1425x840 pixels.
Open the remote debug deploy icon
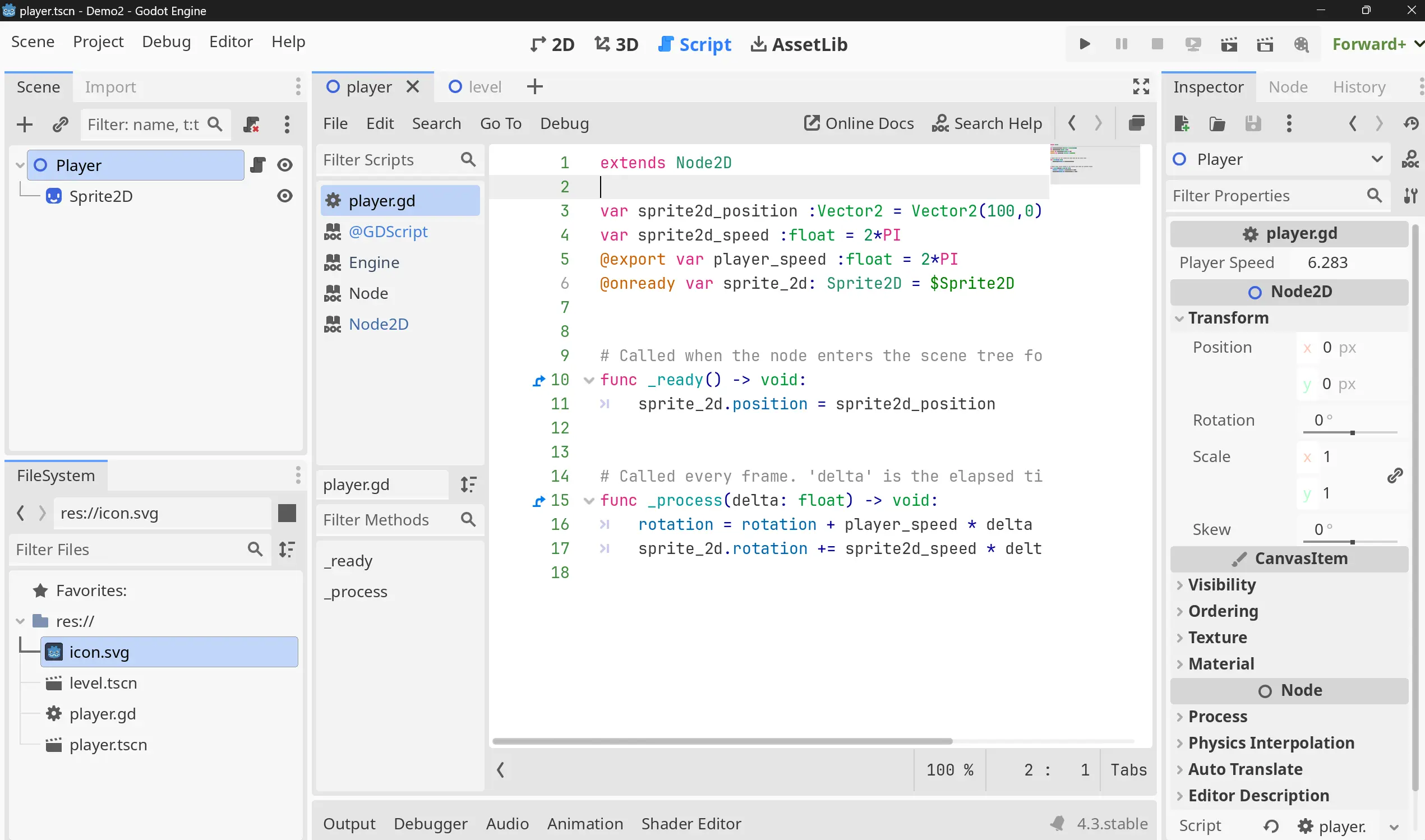(x=1193, y=44)
